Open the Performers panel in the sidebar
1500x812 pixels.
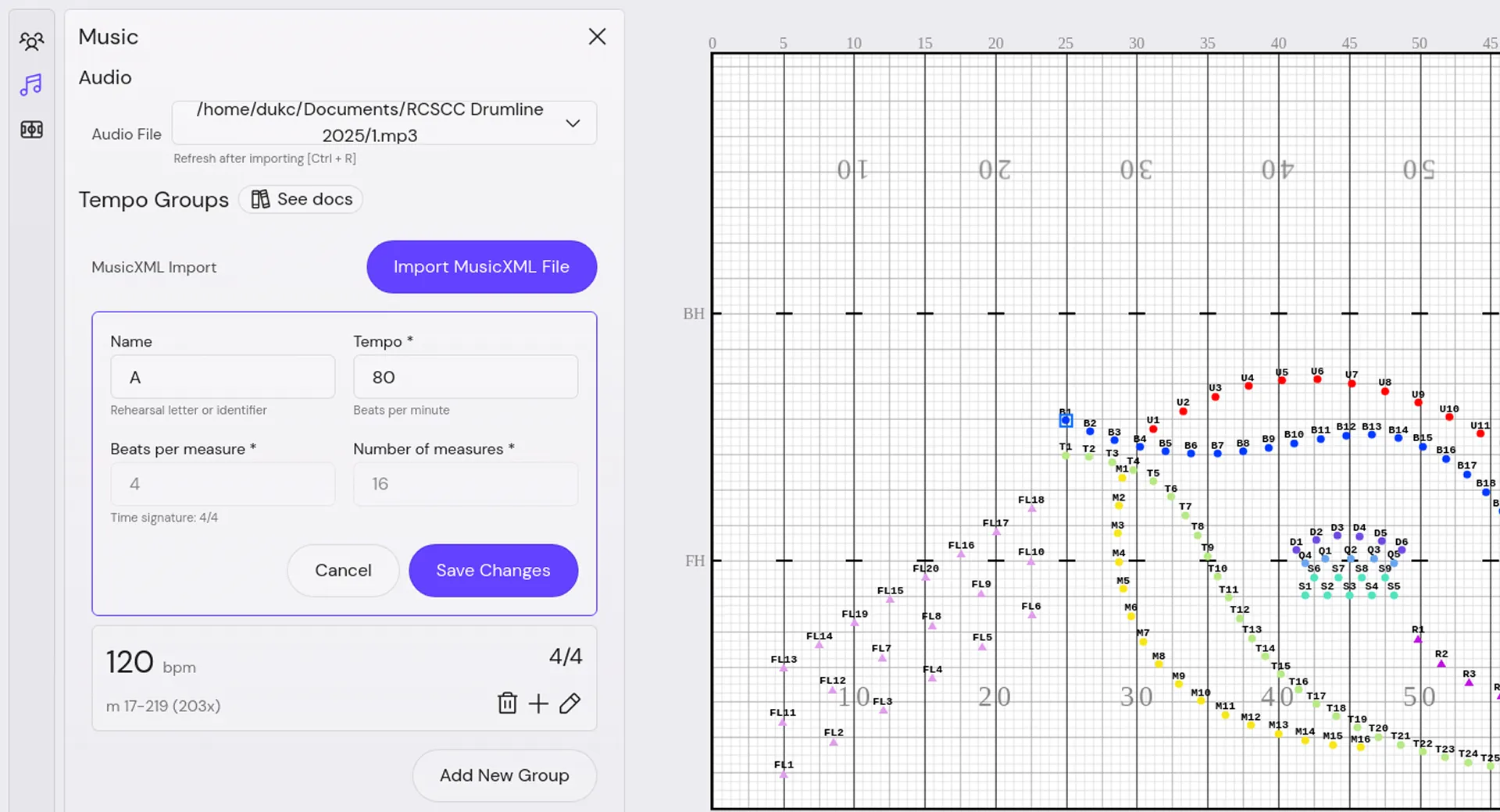pyautogui.click(x=31, y=41)
